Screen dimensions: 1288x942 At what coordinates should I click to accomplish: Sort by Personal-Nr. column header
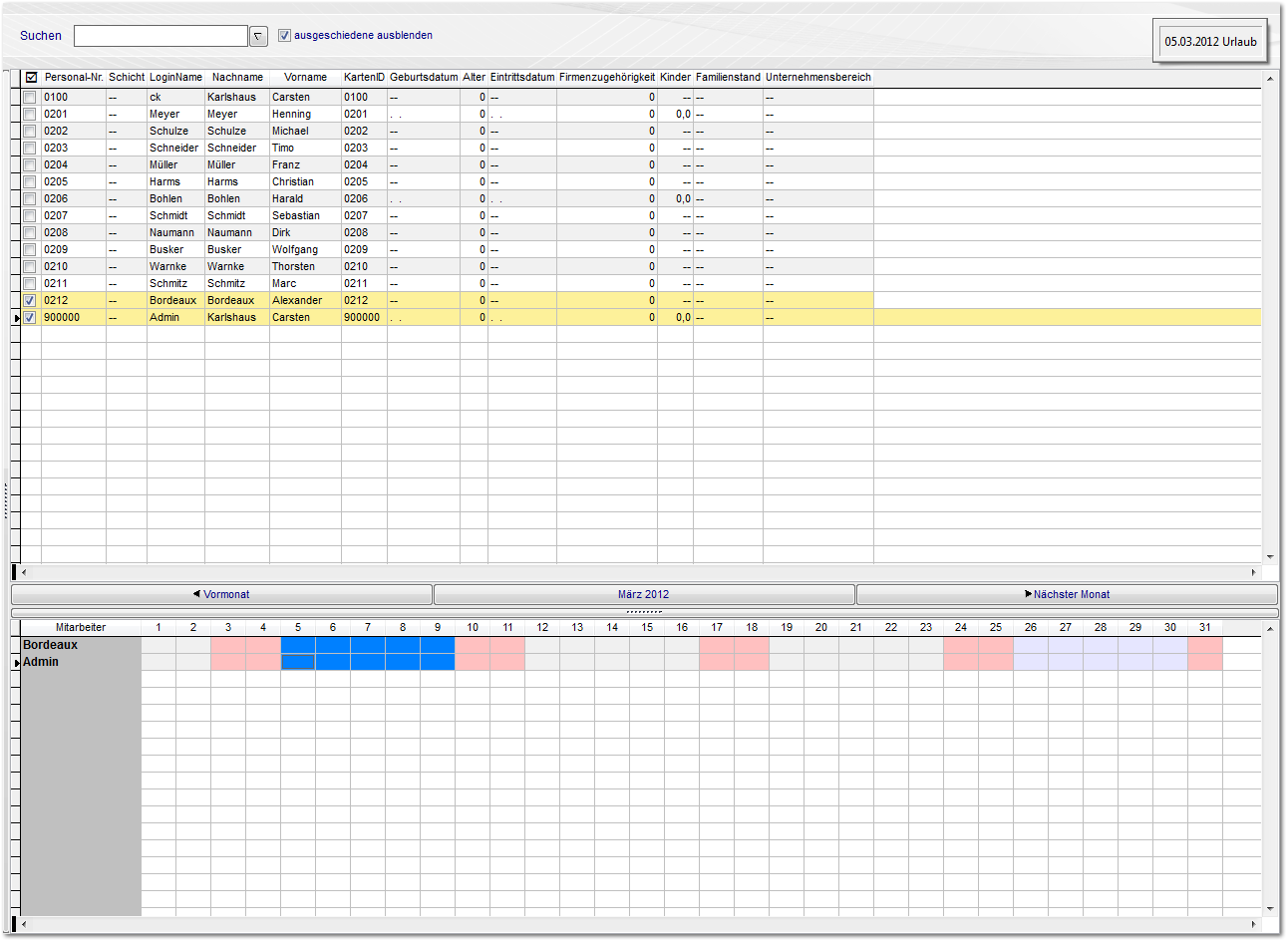click(x=74, y=77)
